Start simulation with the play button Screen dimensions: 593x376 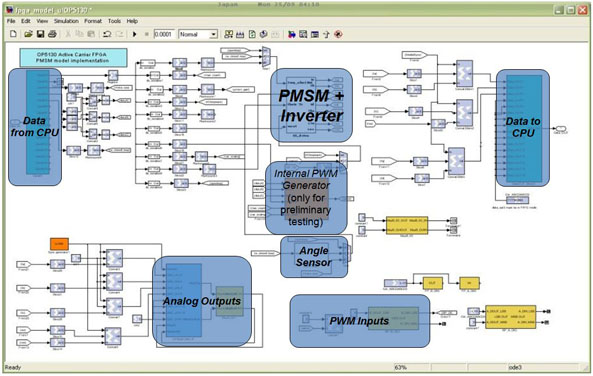134,34
